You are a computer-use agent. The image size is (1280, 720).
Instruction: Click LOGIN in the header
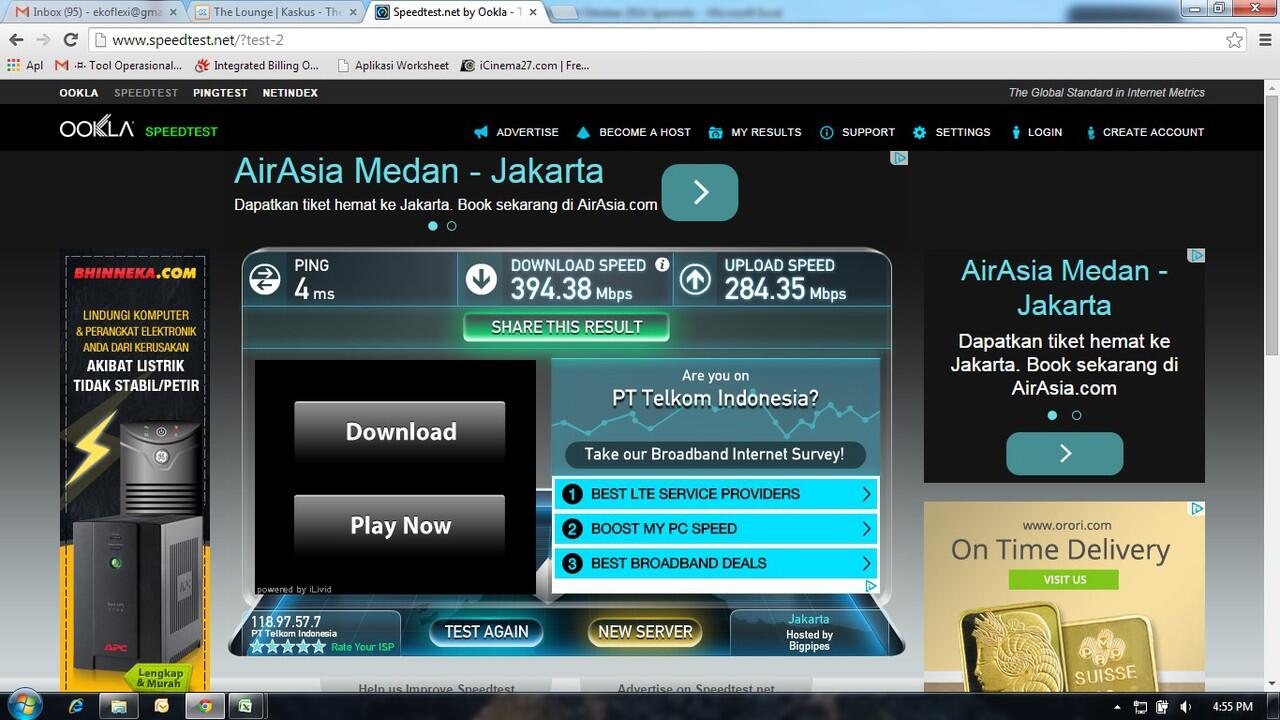1036,132
